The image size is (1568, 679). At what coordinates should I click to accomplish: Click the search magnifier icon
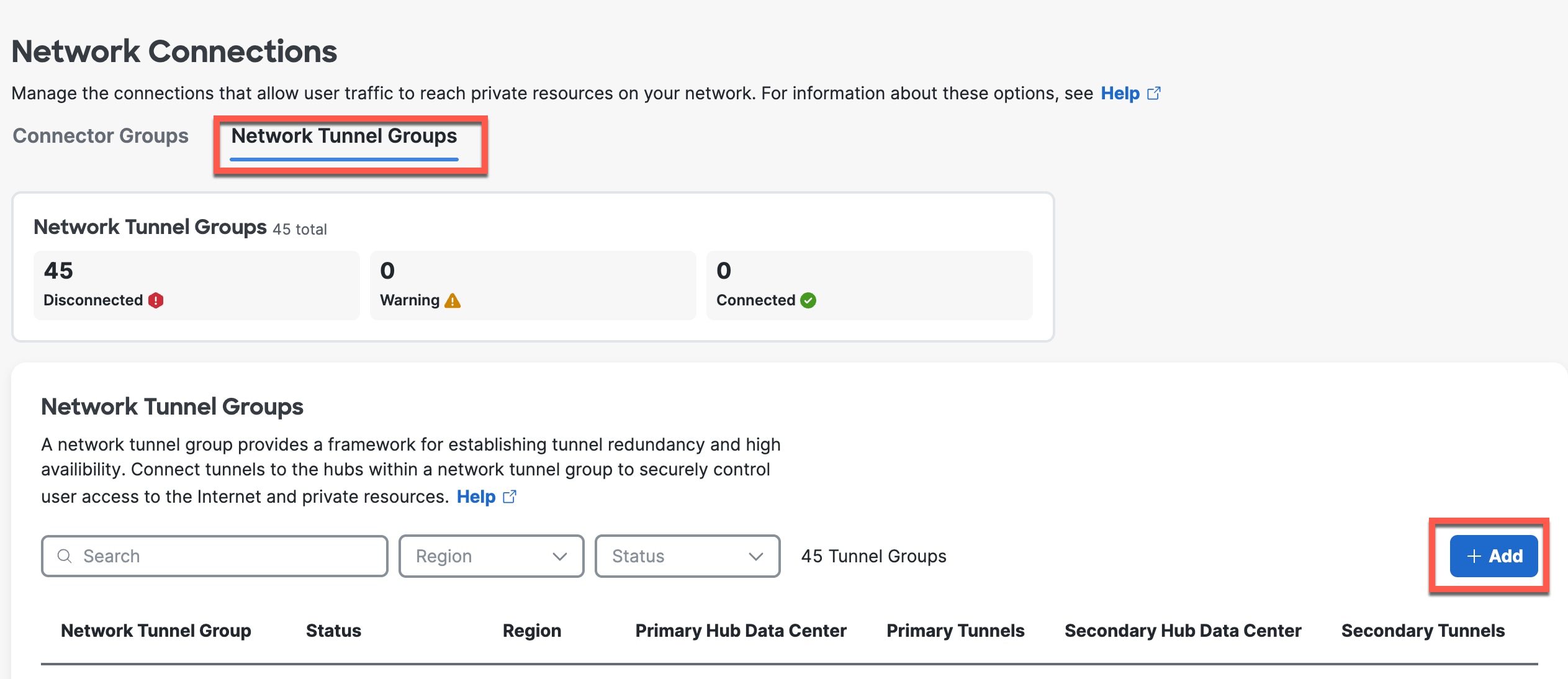pyautogui.click(x=65, y=556)
